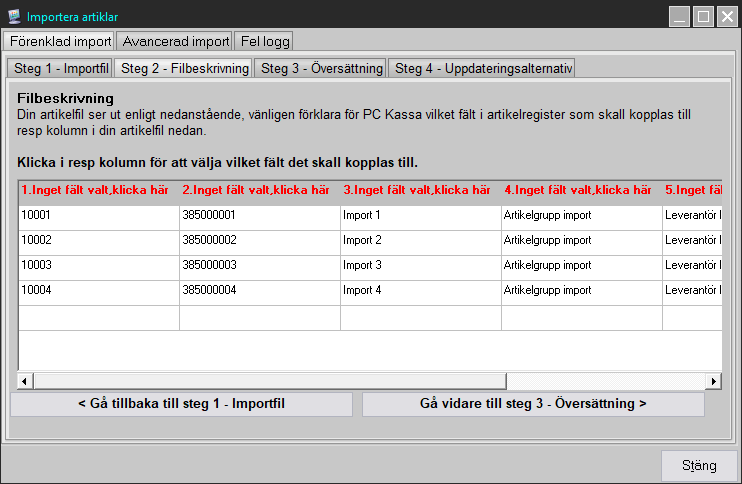Viewport: 742px width, 484px height.
Task: Click the horizontal scrollbar thumb
Action: point(270,381)
